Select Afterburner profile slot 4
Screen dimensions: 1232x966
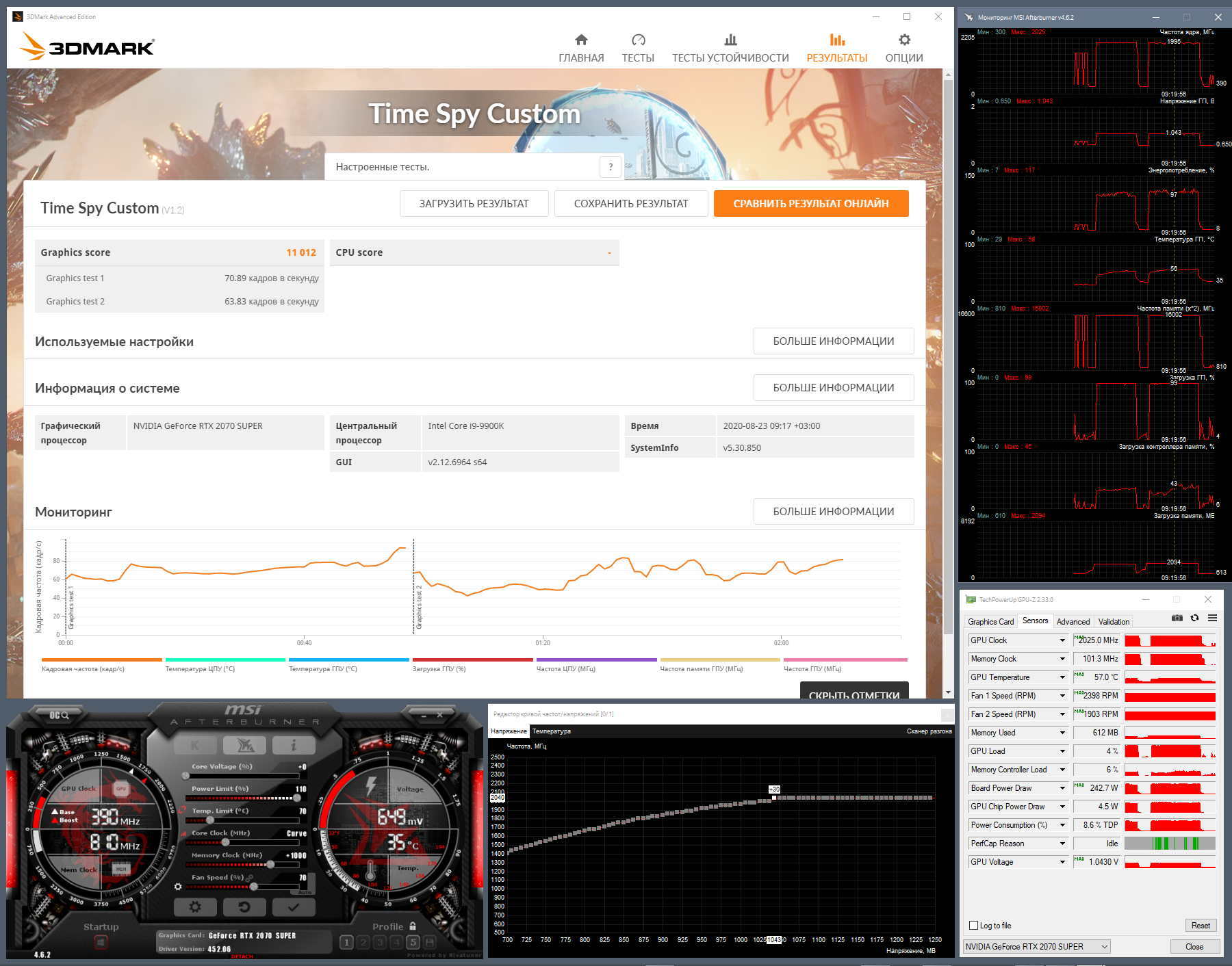click(x=396, y=943)
